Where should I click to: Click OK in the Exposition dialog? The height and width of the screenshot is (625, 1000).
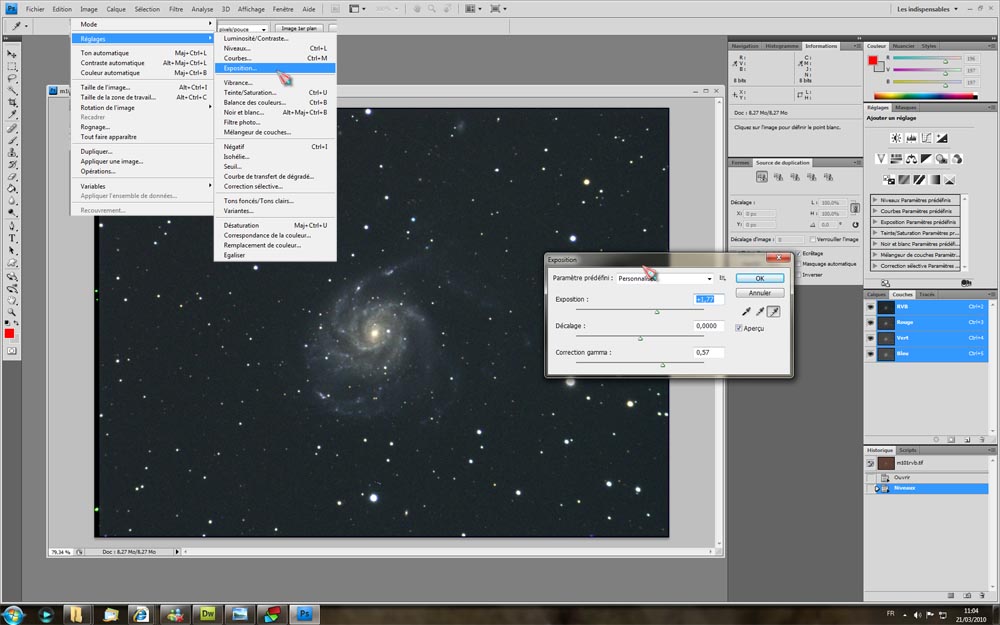(759, 278)
